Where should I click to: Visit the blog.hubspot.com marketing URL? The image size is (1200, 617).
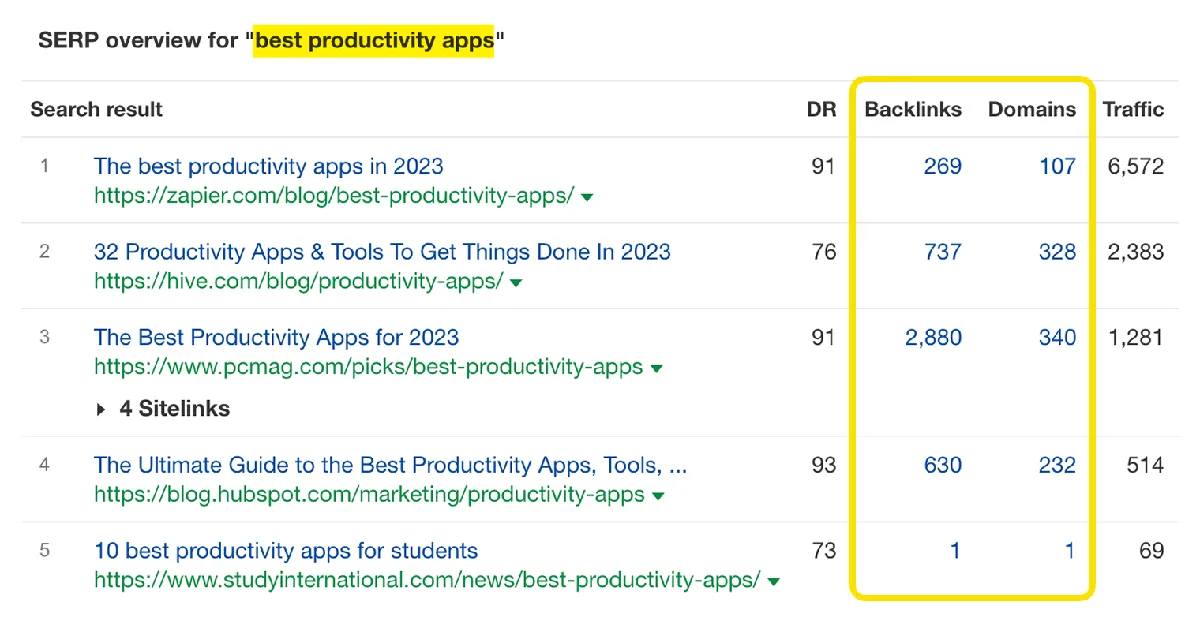point(369,495)
